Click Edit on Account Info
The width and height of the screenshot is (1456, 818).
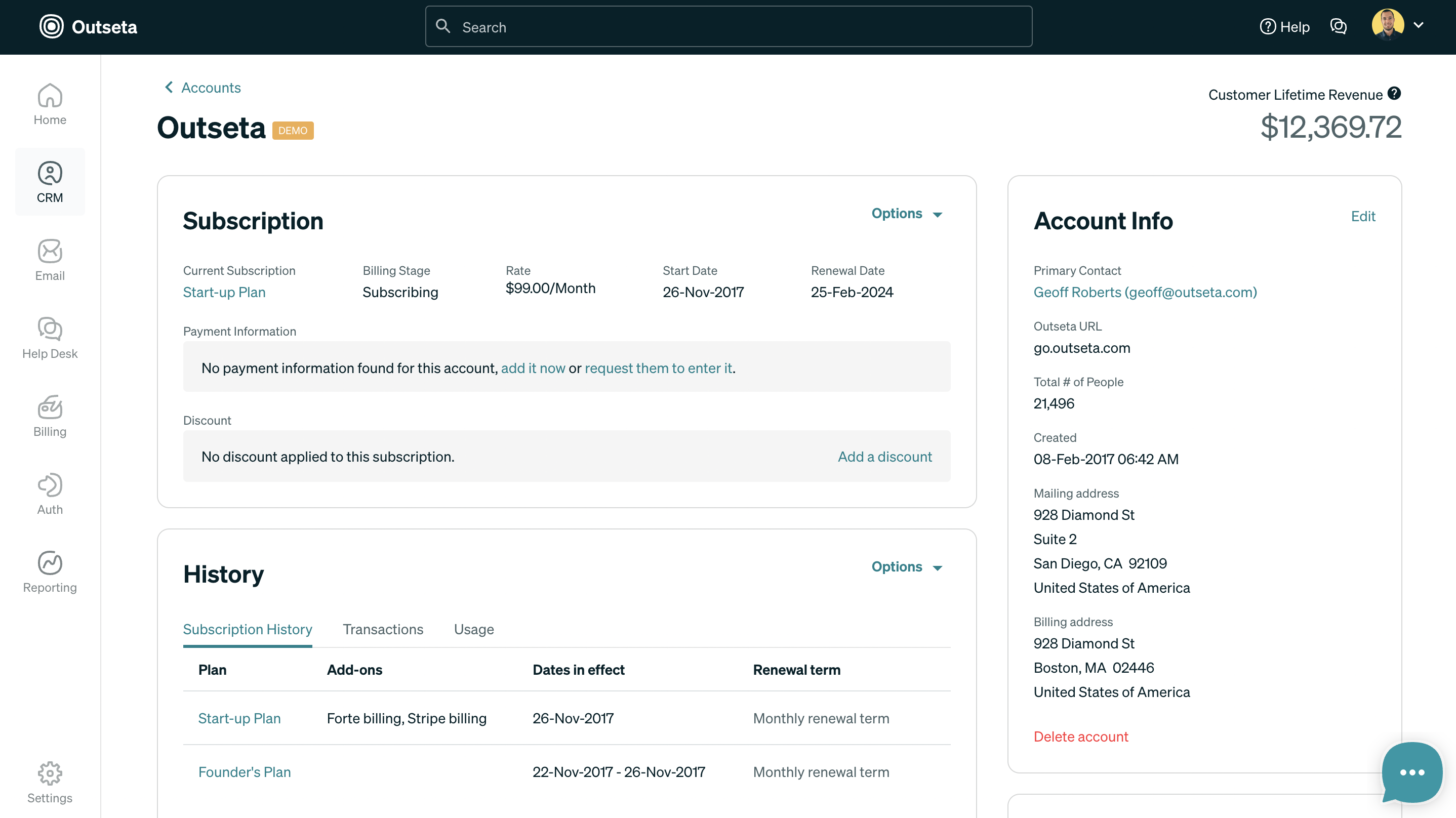pos(1363,216)
